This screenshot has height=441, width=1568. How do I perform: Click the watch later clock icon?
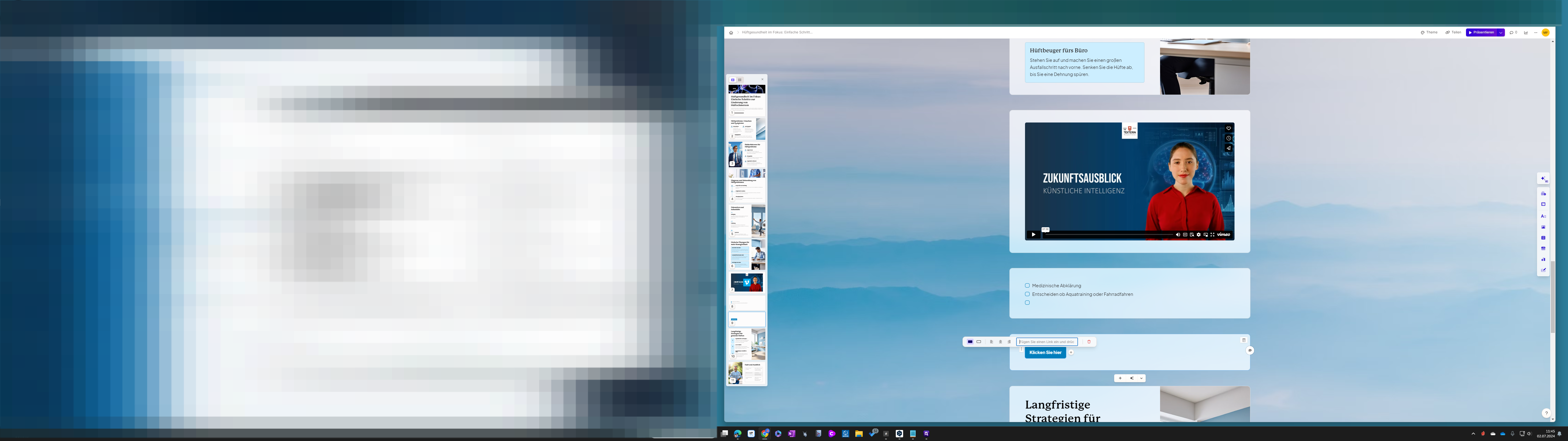1228,138
